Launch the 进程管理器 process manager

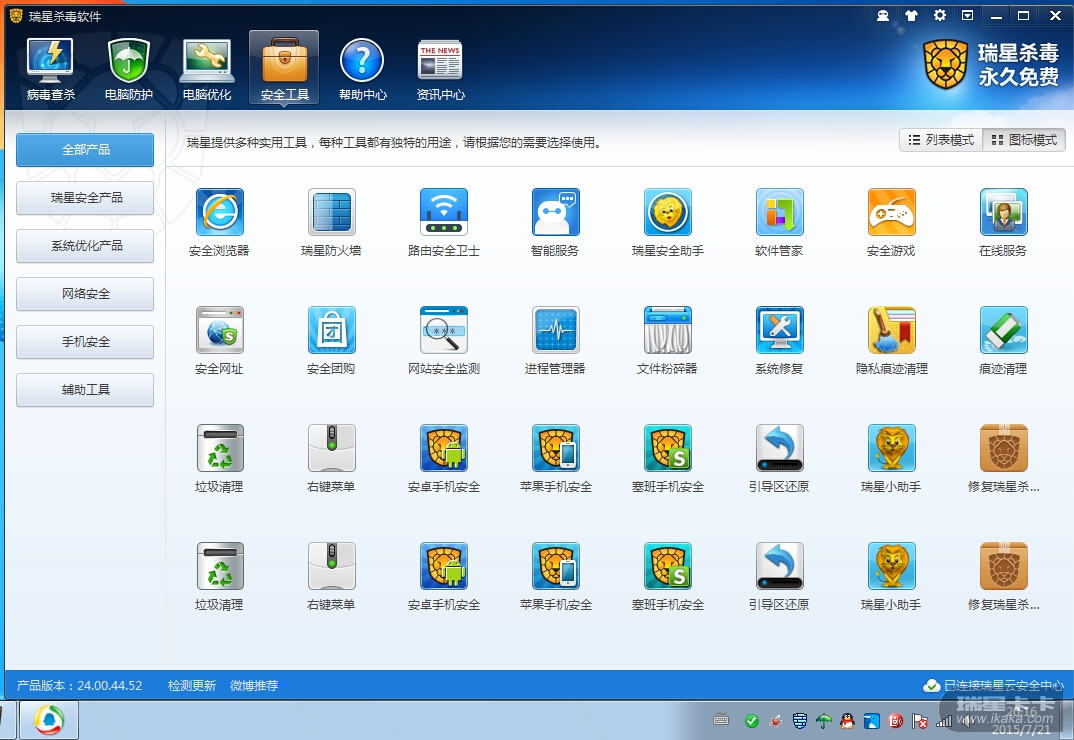tap(555, 330)
